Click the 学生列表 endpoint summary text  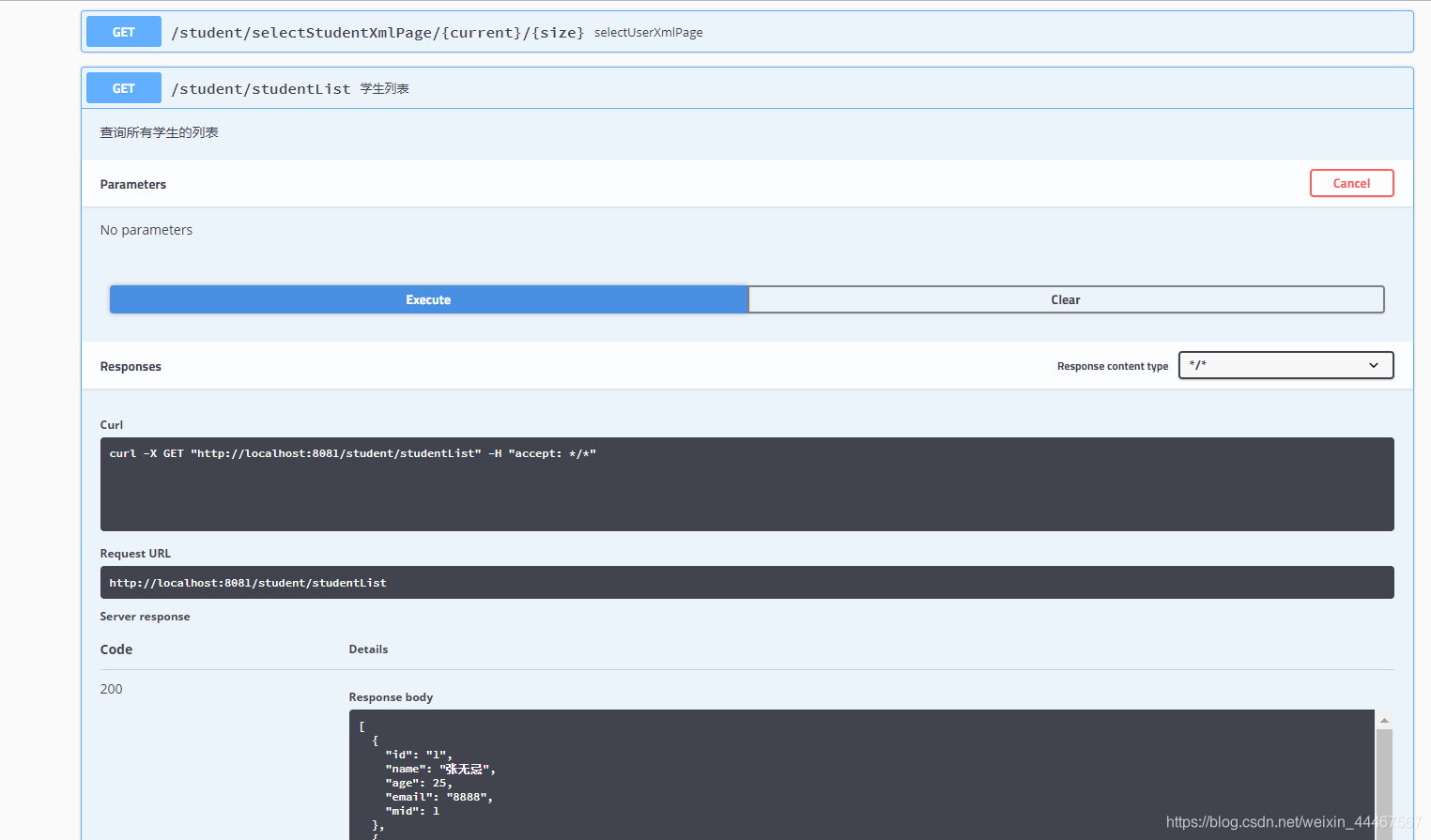[x=385, y=88]
